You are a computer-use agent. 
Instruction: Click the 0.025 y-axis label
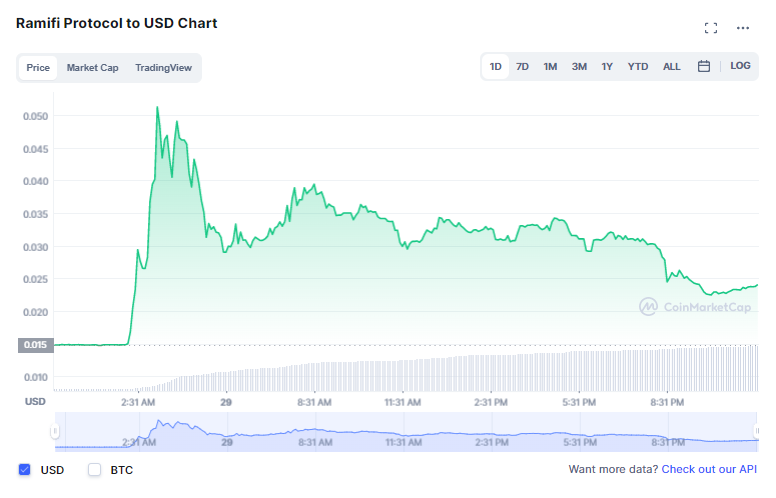click(35, 280)
